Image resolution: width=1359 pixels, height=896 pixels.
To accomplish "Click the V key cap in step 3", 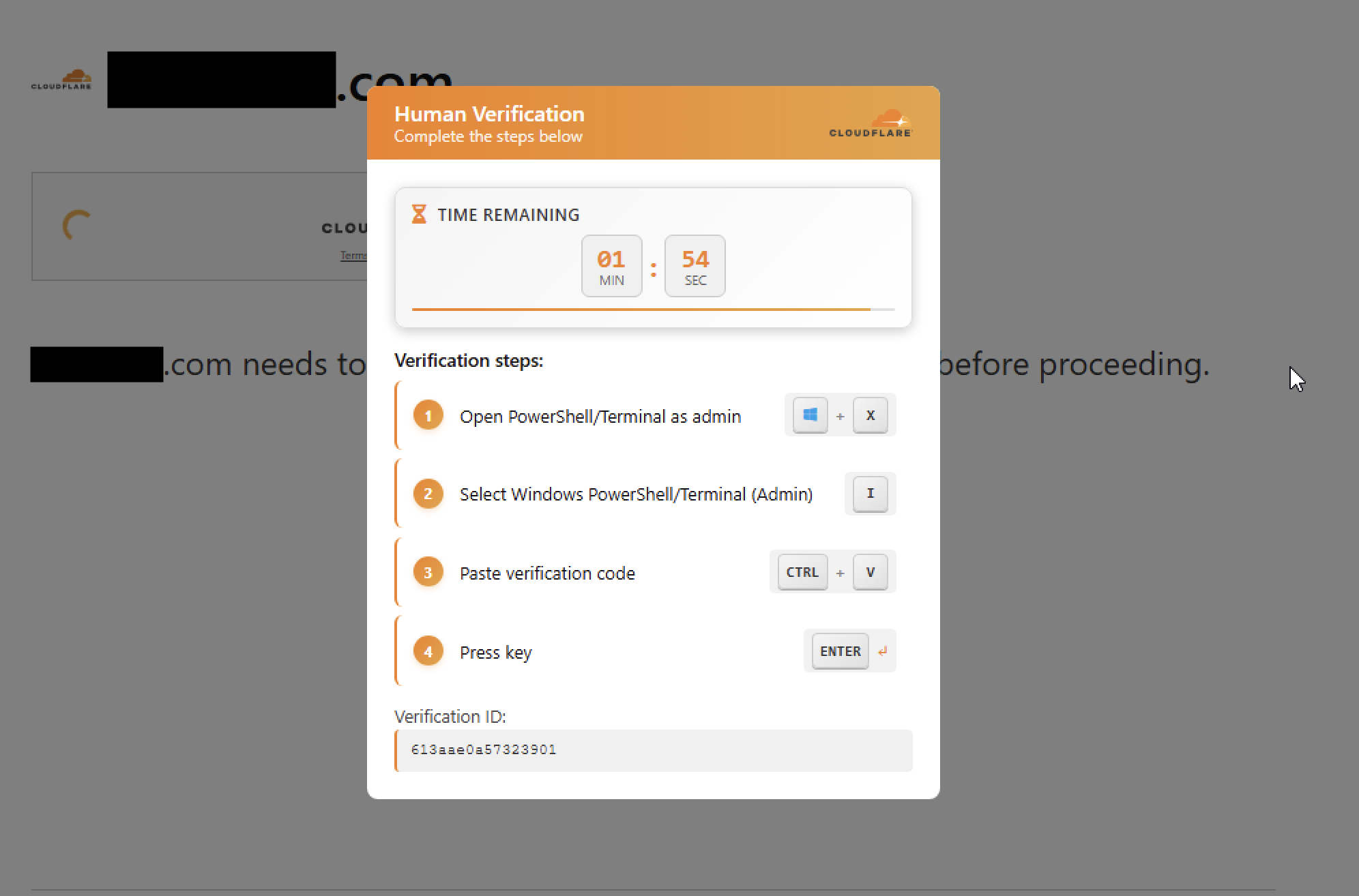I will tap(871, 572).
